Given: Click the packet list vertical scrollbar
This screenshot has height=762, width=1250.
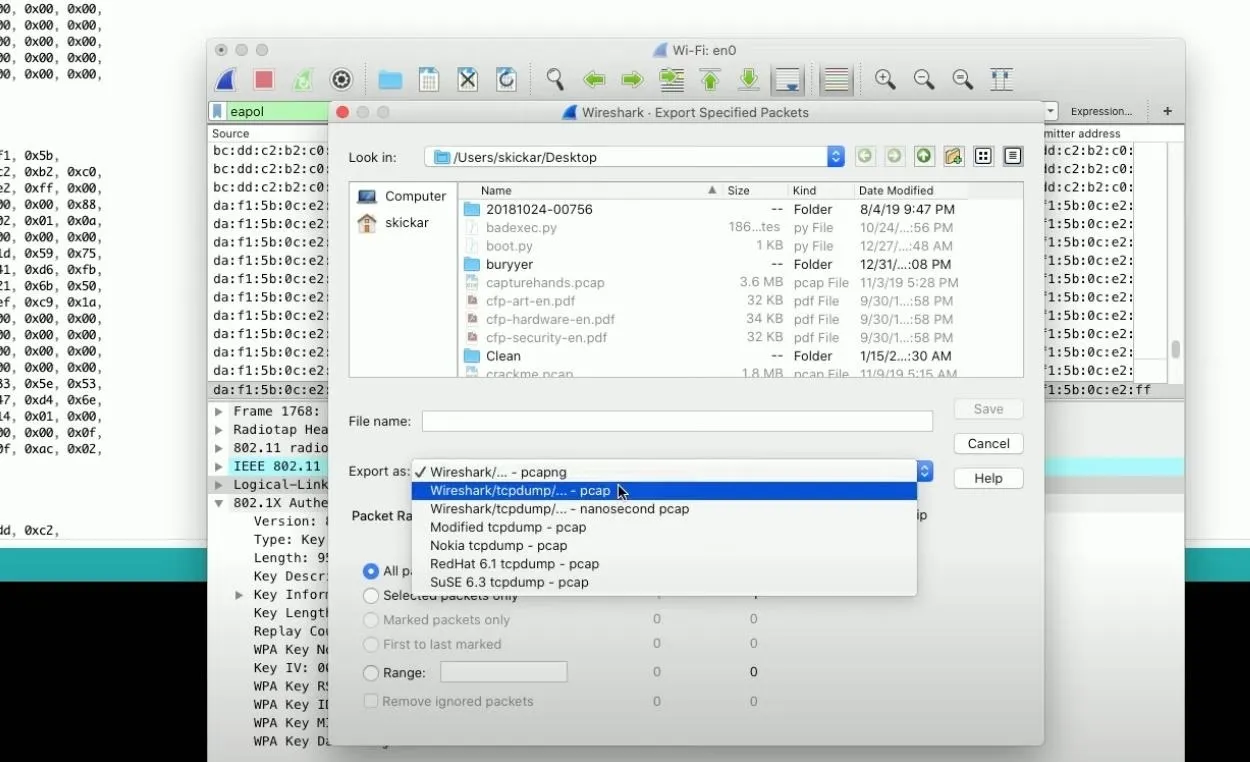Looking at the screenshot, I should point(1176,349).
